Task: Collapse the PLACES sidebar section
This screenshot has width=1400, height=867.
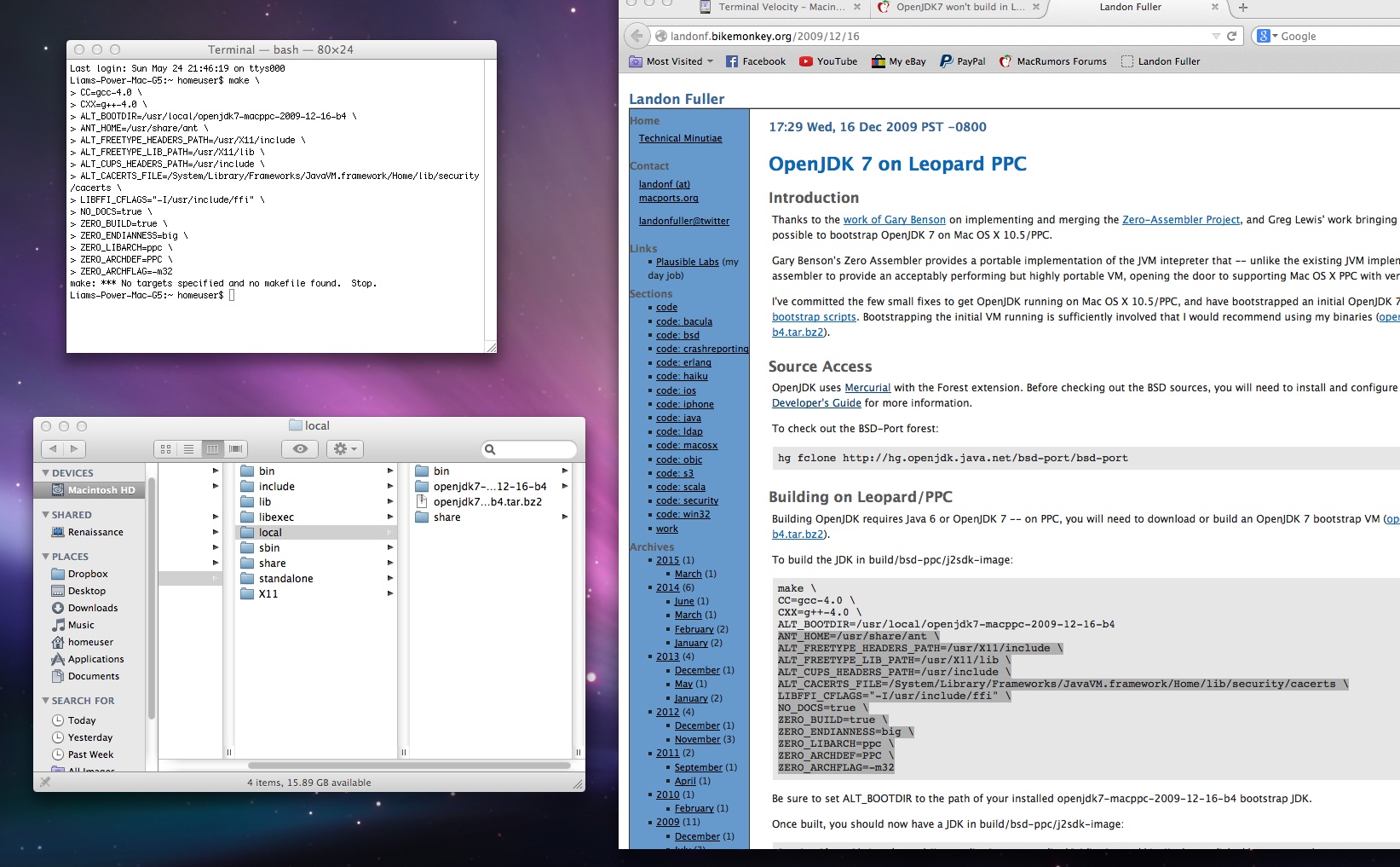Action: point(45,556)
